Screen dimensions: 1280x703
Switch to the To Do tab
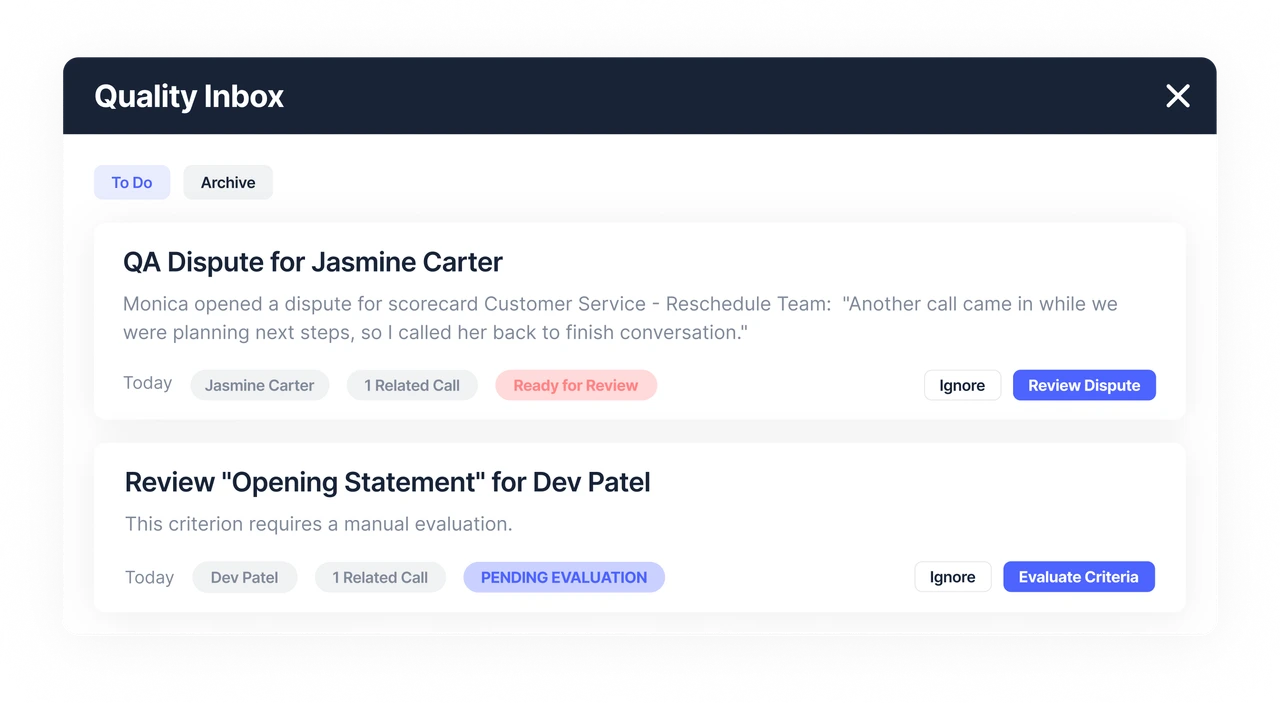[132, 182]
